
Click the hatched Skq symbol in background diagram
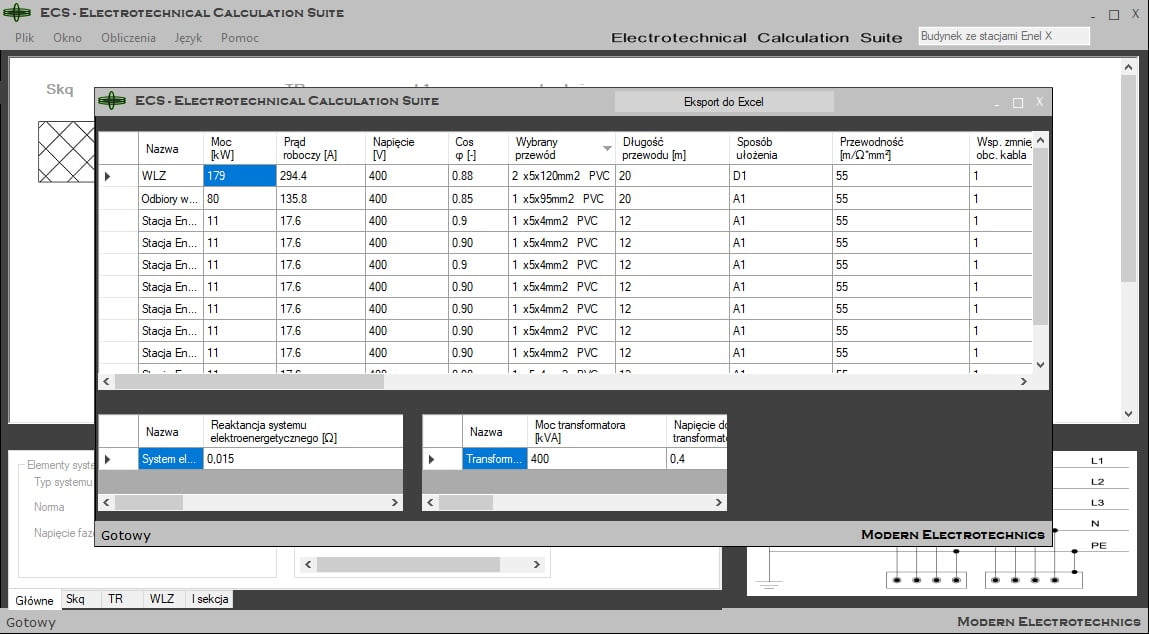[x=67, y=152]
